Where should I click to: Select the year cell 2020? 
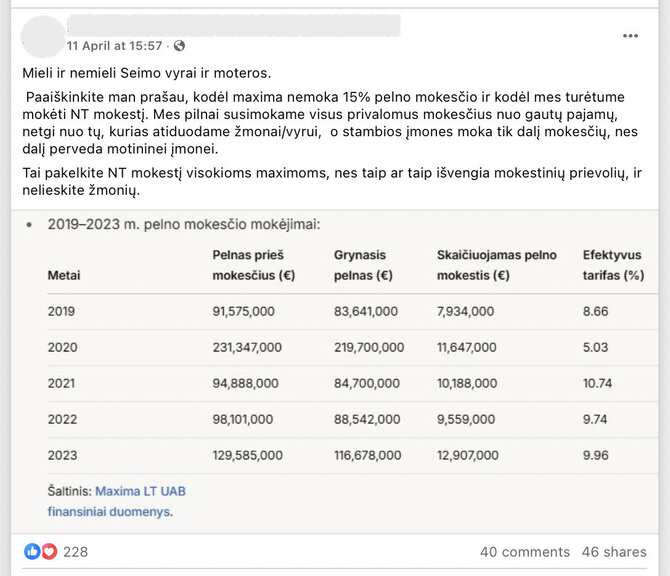tap(62, 347)
